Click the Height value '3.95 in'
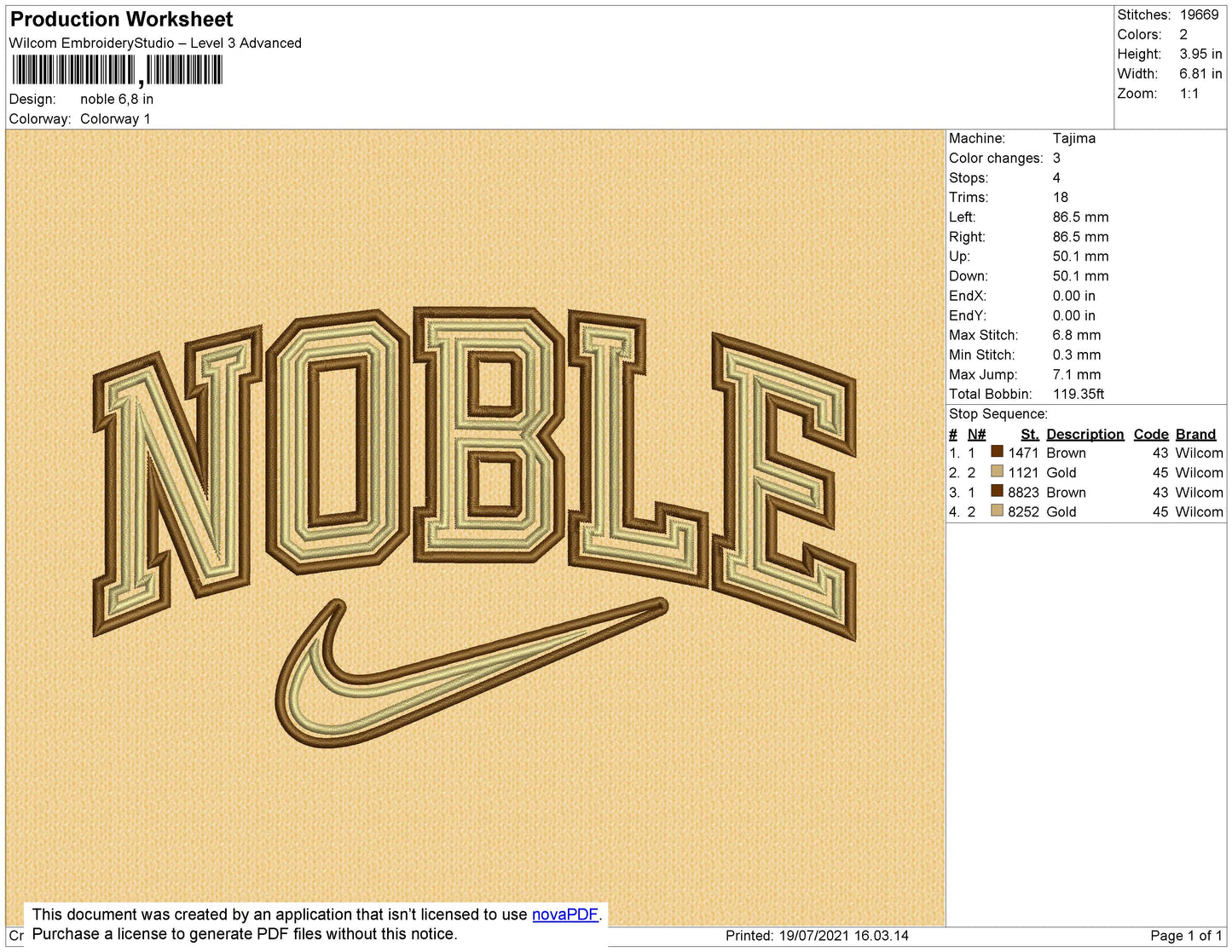The image size is (1232, 952). tap(1200, 54)
